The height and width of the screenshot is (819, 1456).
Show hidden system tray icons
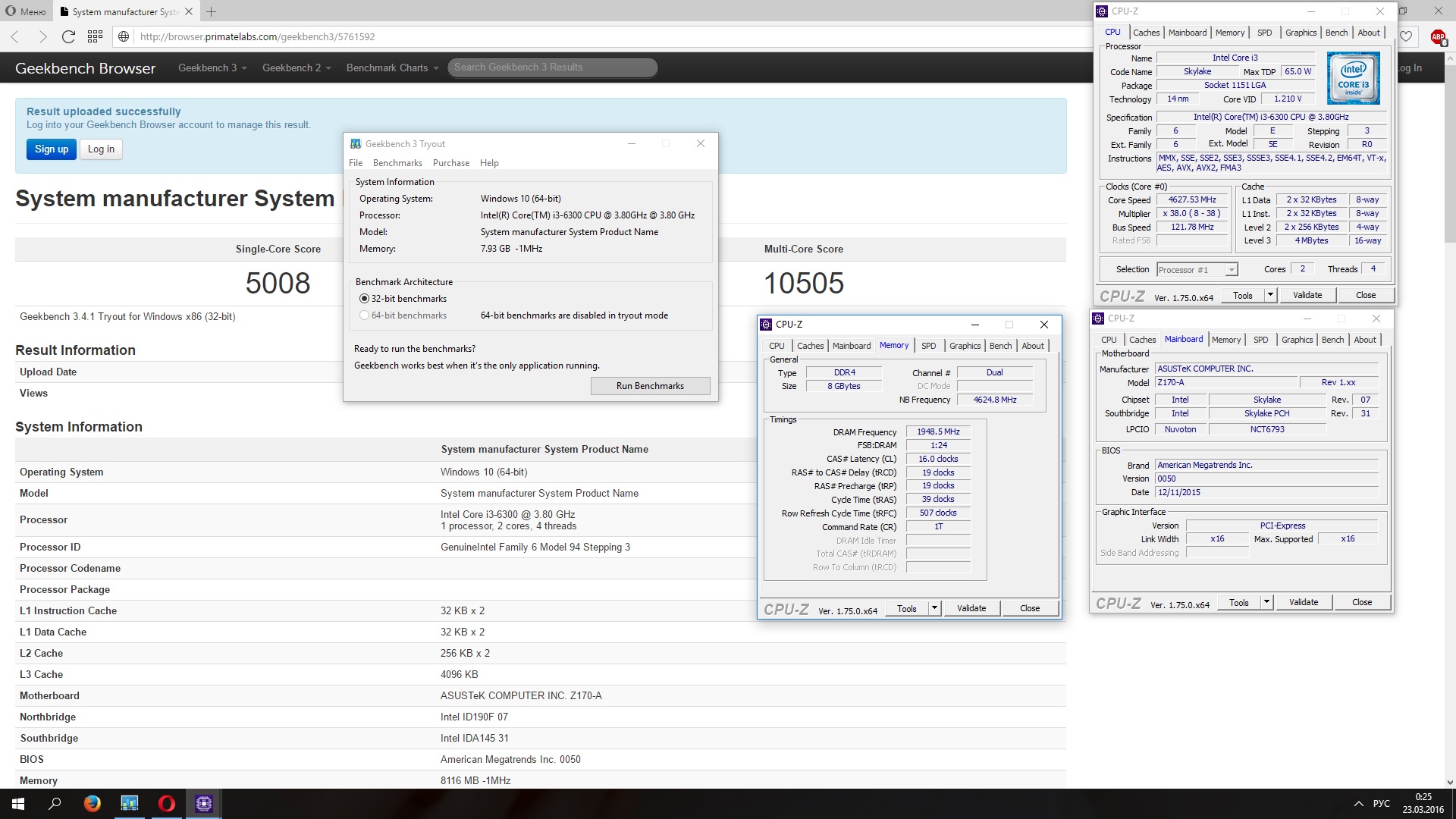(1358, 804)
